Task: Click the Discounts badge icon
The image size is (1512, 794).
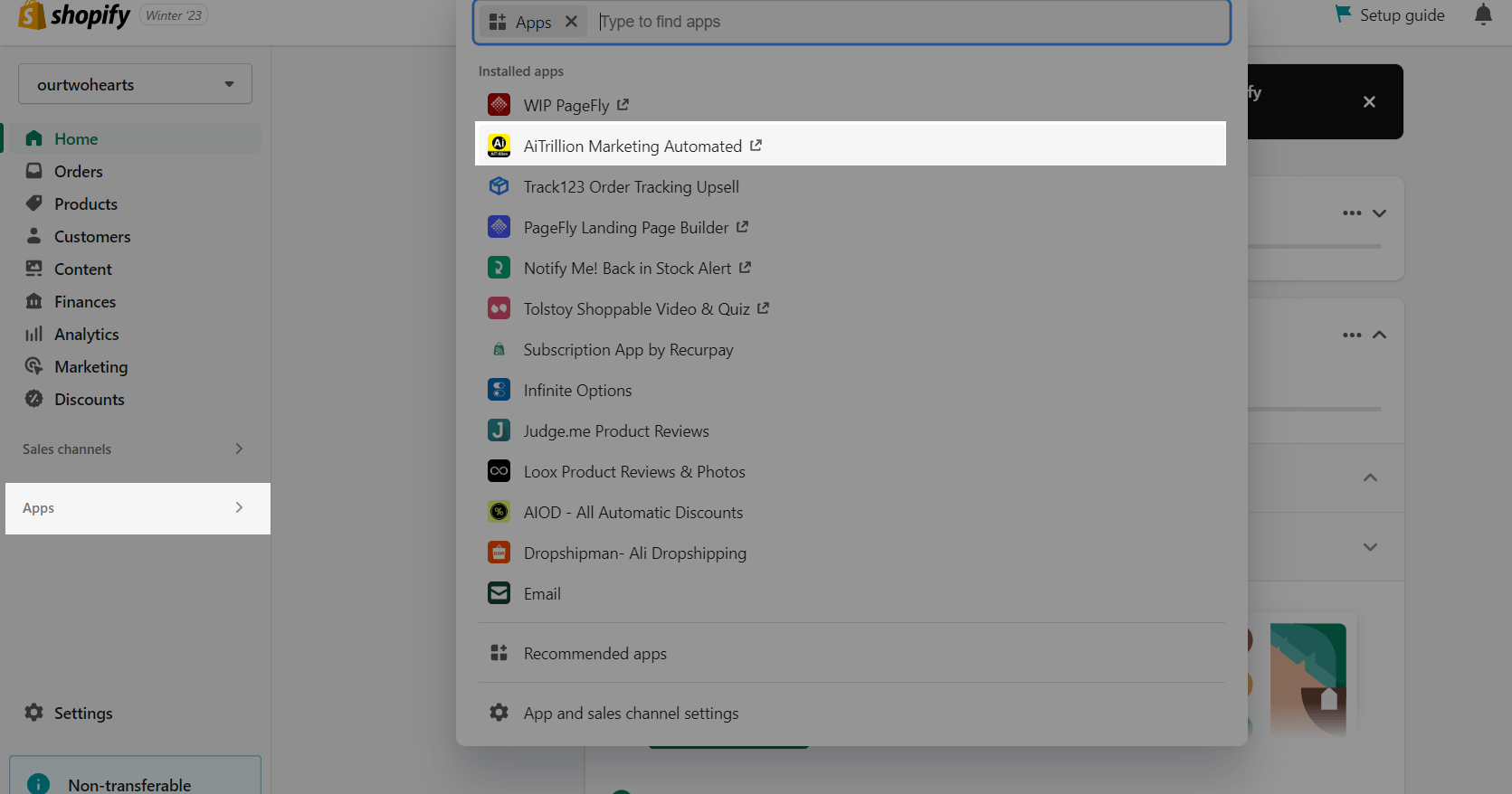Action: pos(34,399)
